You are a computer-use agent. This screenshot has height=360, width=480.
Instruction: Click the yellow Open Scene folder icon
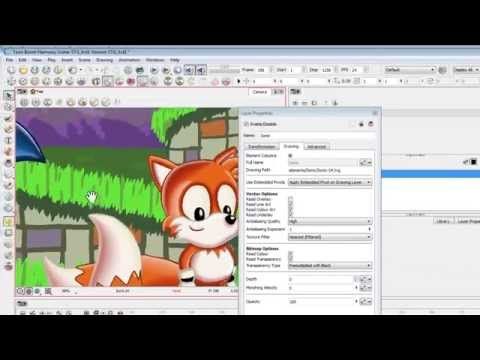click(23, 70)
